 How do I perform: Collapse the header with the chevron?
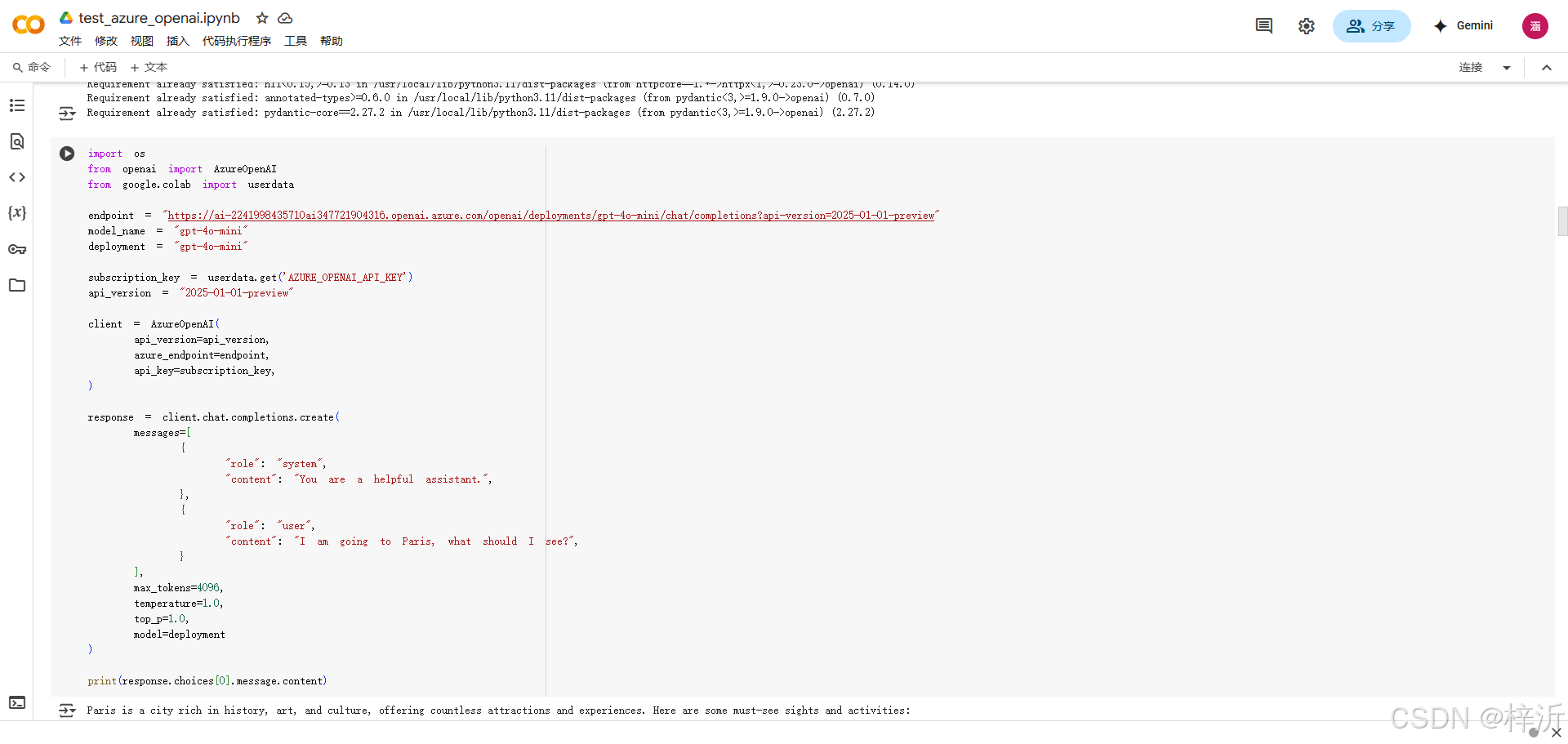[x=1546, y=68]
